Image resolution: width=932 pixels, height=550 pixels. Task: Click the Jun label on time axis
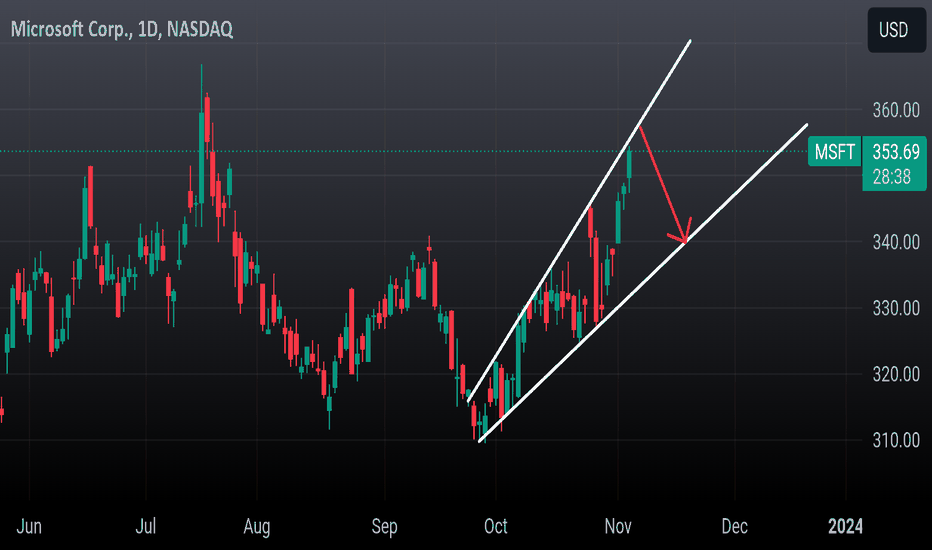click(29, 526)
